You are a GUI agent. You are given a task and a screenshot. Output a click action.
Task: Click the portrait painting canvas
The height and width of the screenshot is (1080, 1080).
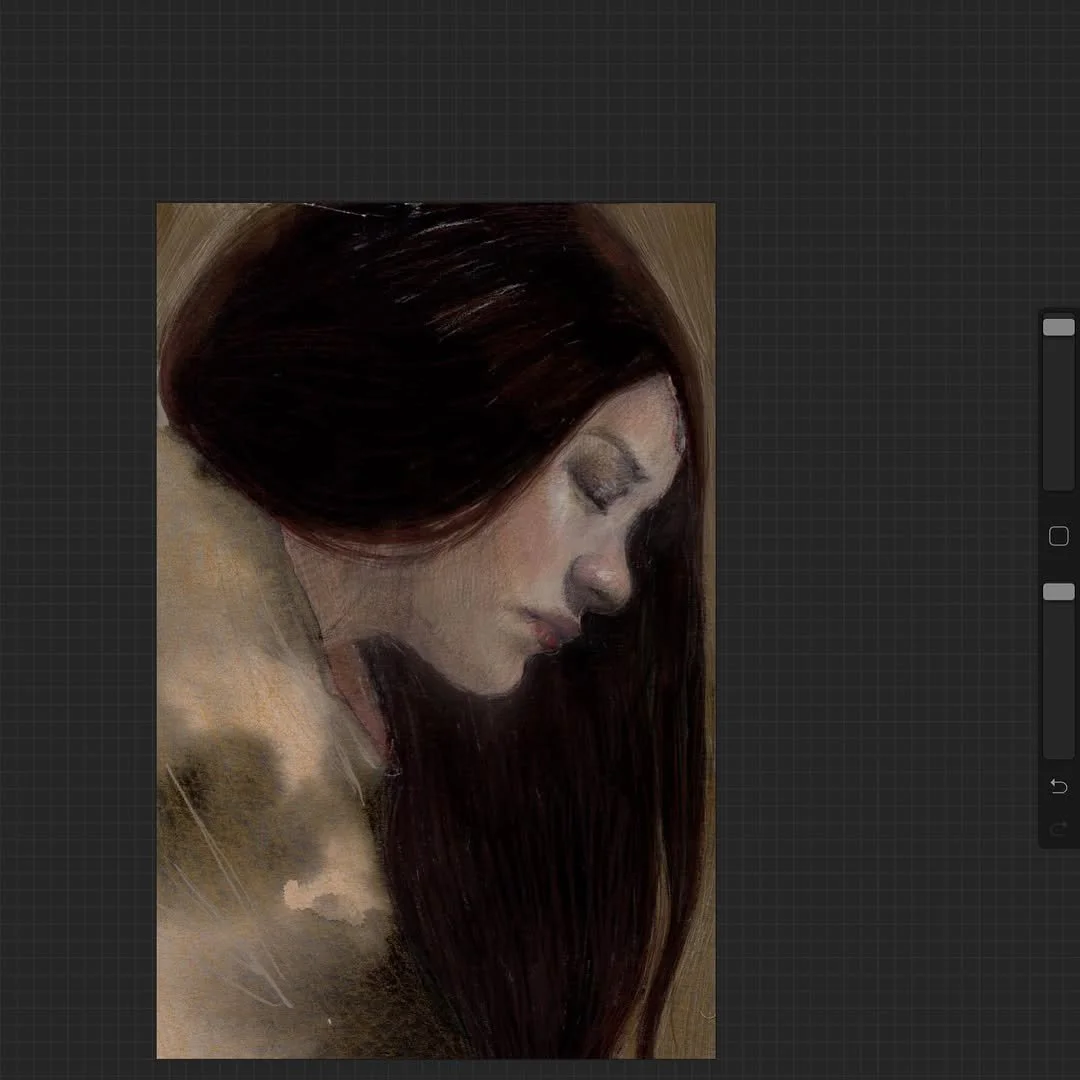click(436, 630)
